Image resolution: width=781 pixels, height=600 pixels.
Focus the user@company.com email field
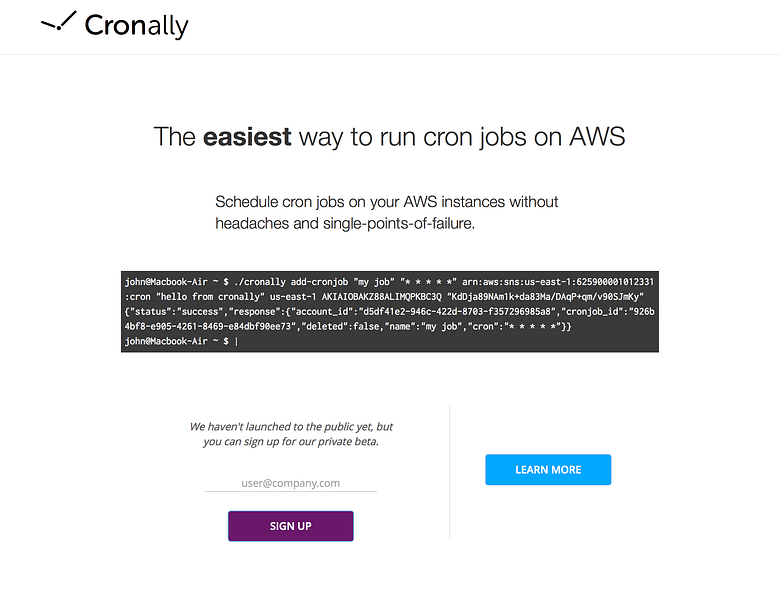click(x=290, y=483)
